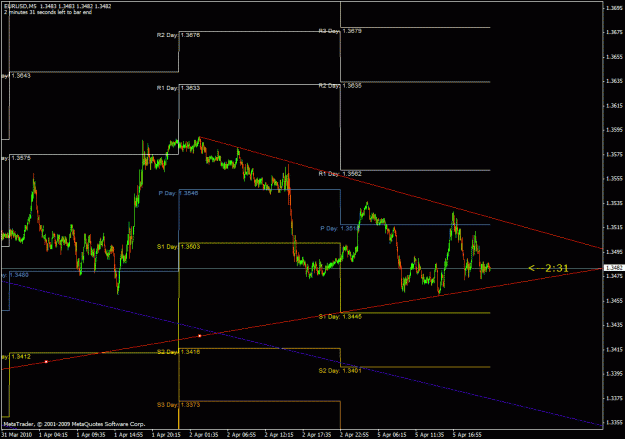The width and height of the screenshot is (625, 439).
Task: Click 1.3515 on the price axis
Action: [x=614, y=228]
